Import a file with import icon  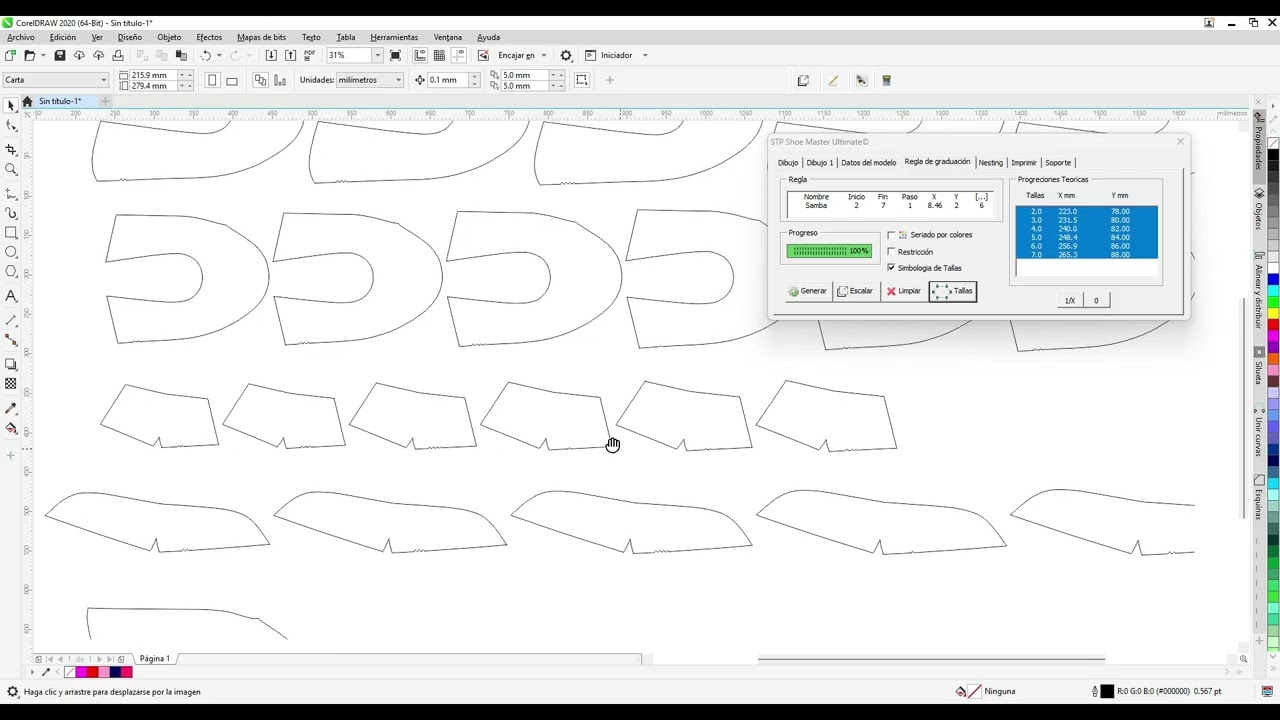coord(272,55)
